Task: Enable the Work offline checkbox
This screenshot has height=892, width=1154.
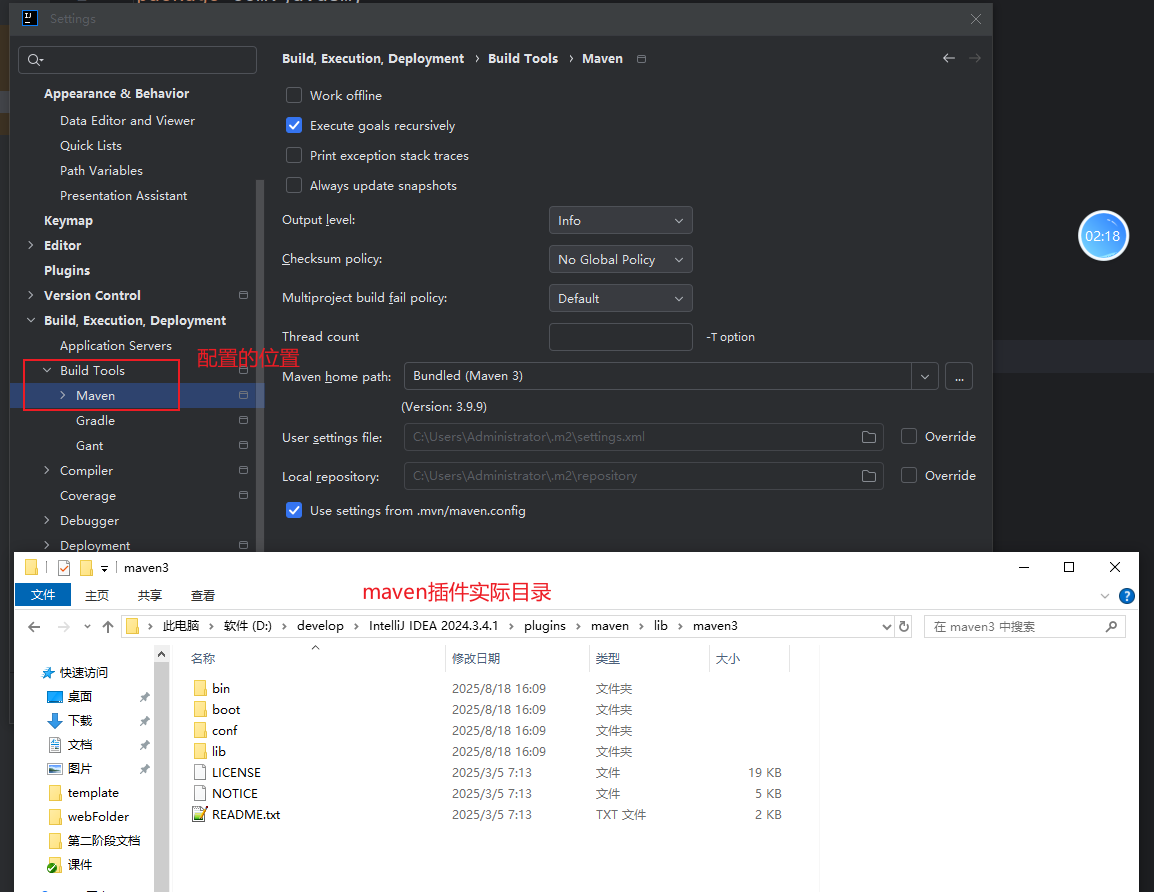Action: [294, 95]
